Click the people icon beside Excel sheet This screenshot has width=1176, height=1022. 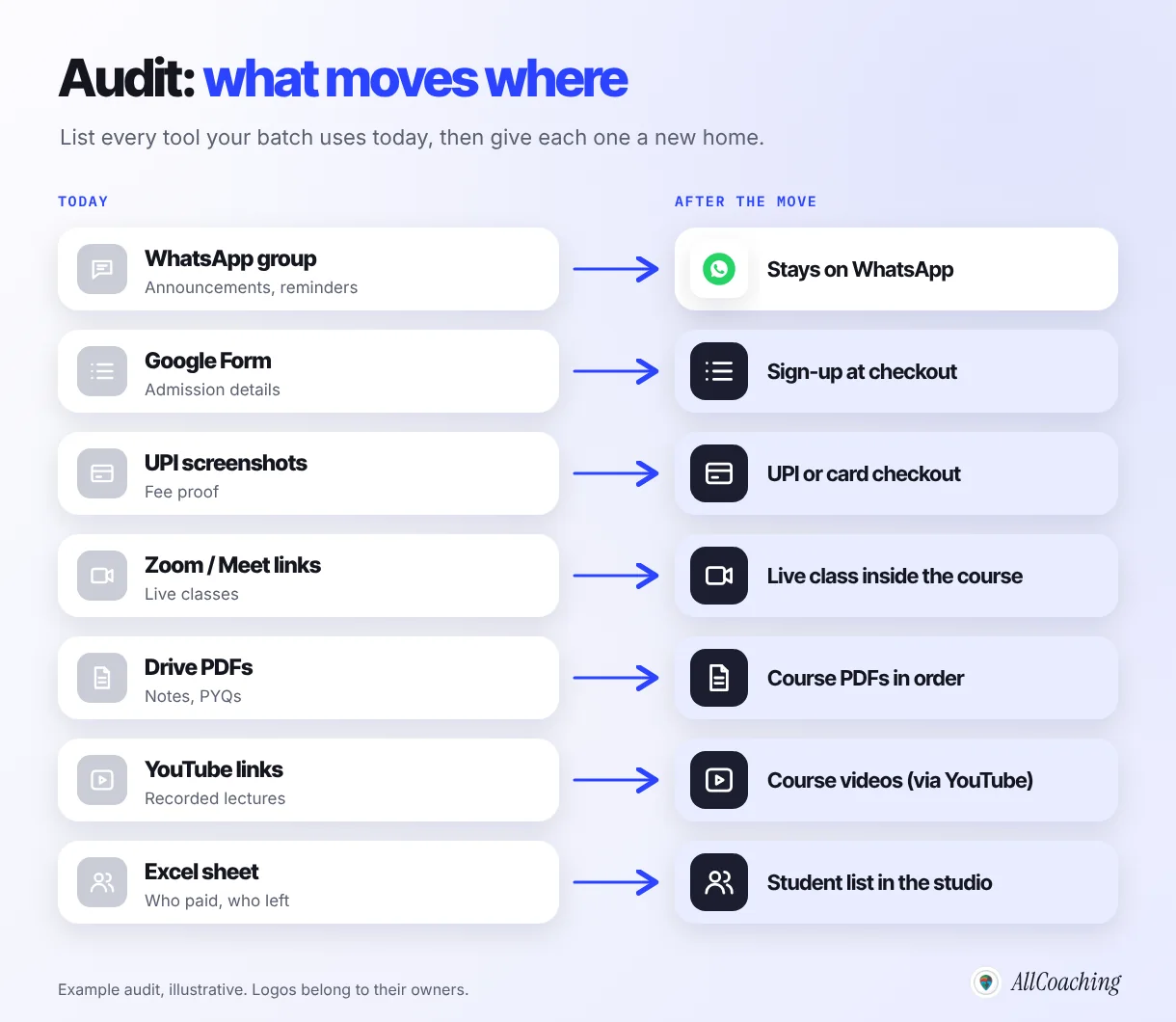click(102, 882)
